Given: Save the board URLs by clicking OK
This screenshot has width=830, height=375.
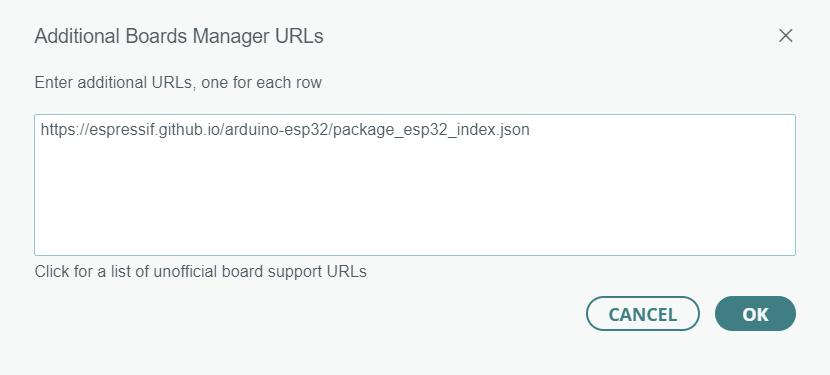Looking at the screenshot, I should pyautogui.click(x=755, y=314).
